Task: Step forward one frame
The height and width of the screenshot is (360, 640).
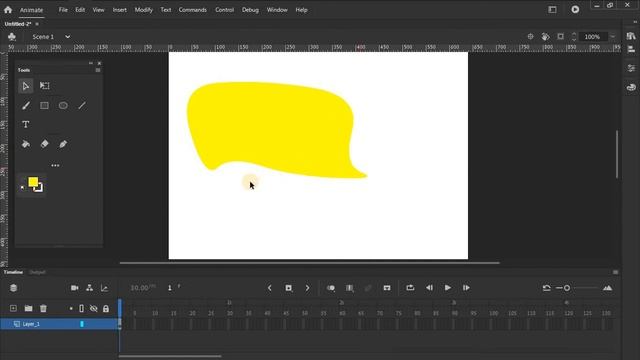Action: (466, 288)
